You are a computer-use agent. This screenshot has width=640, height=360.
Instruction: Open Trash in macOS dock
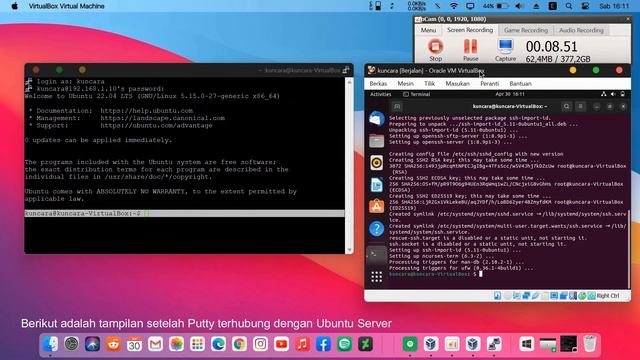[589, 344]
